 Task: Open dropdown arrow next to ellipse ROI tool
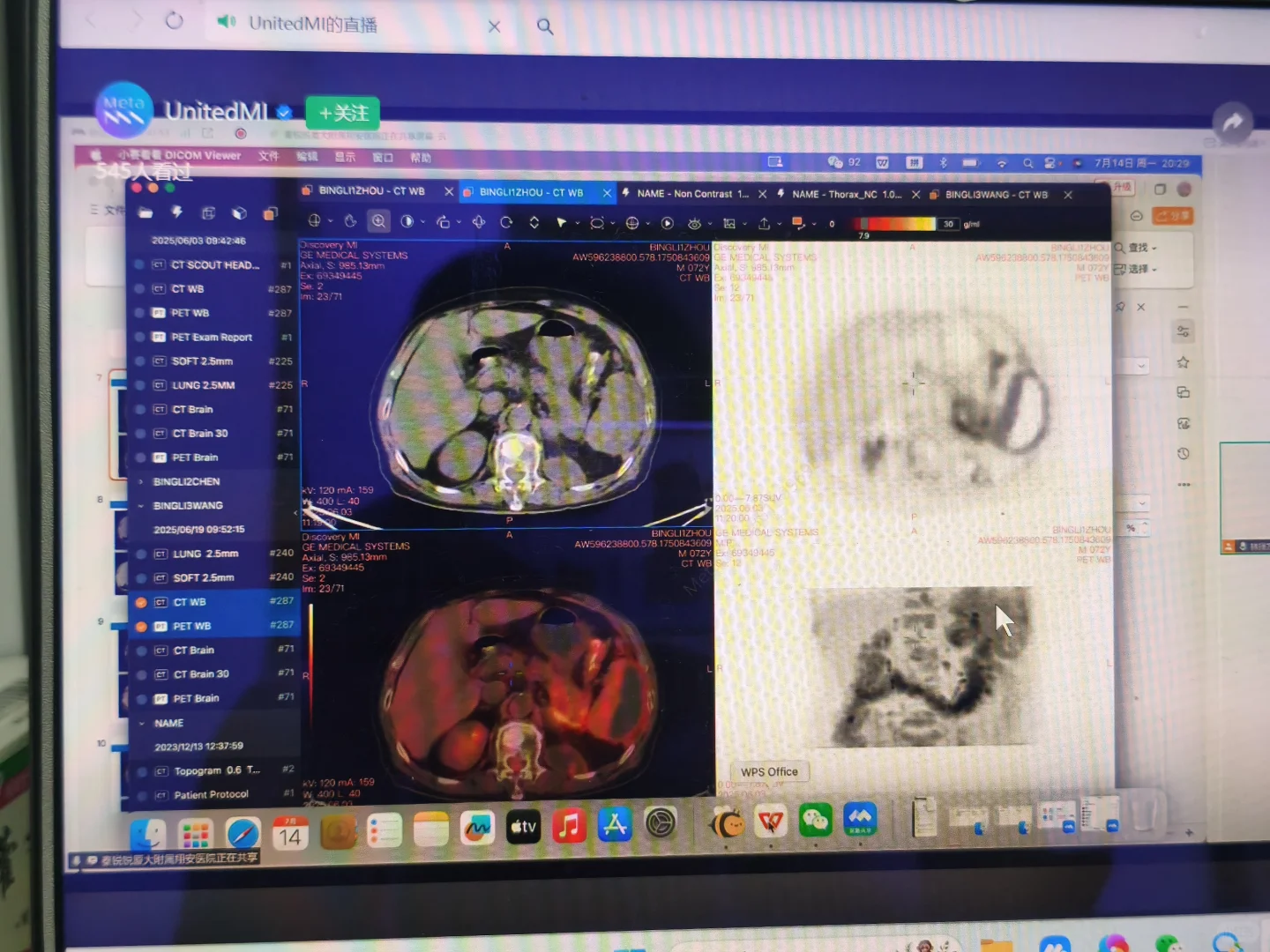pyautogui.click(x=612, y=223)
